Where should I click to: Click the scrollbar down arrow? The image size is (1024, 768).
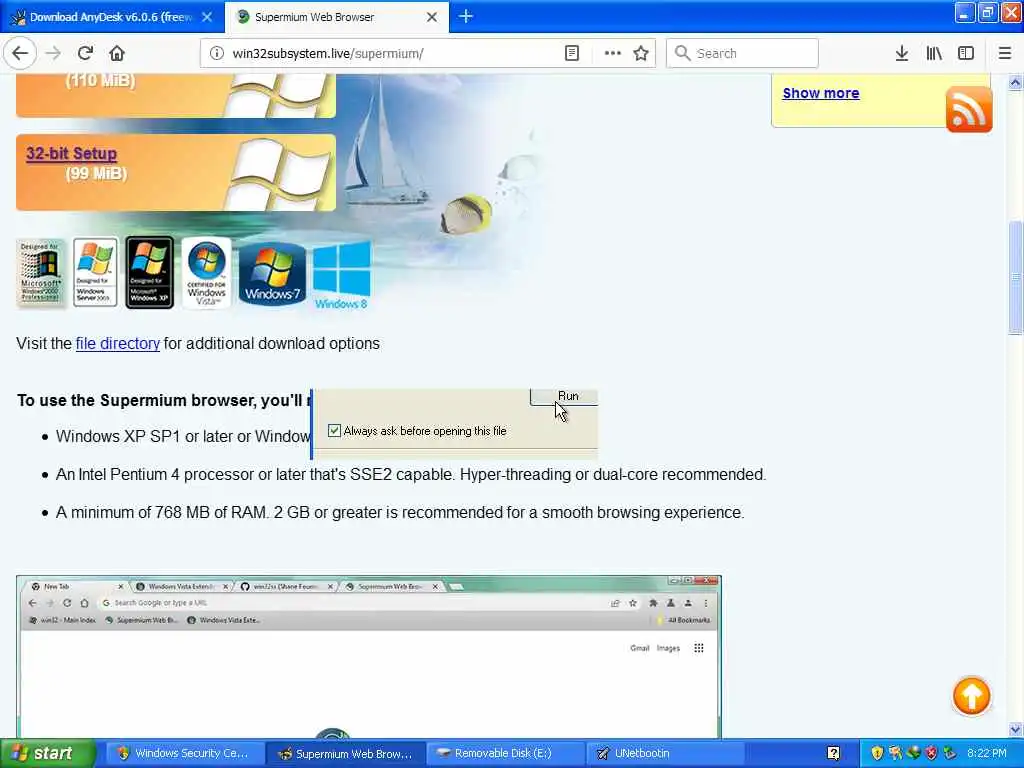click(1015, 729)
